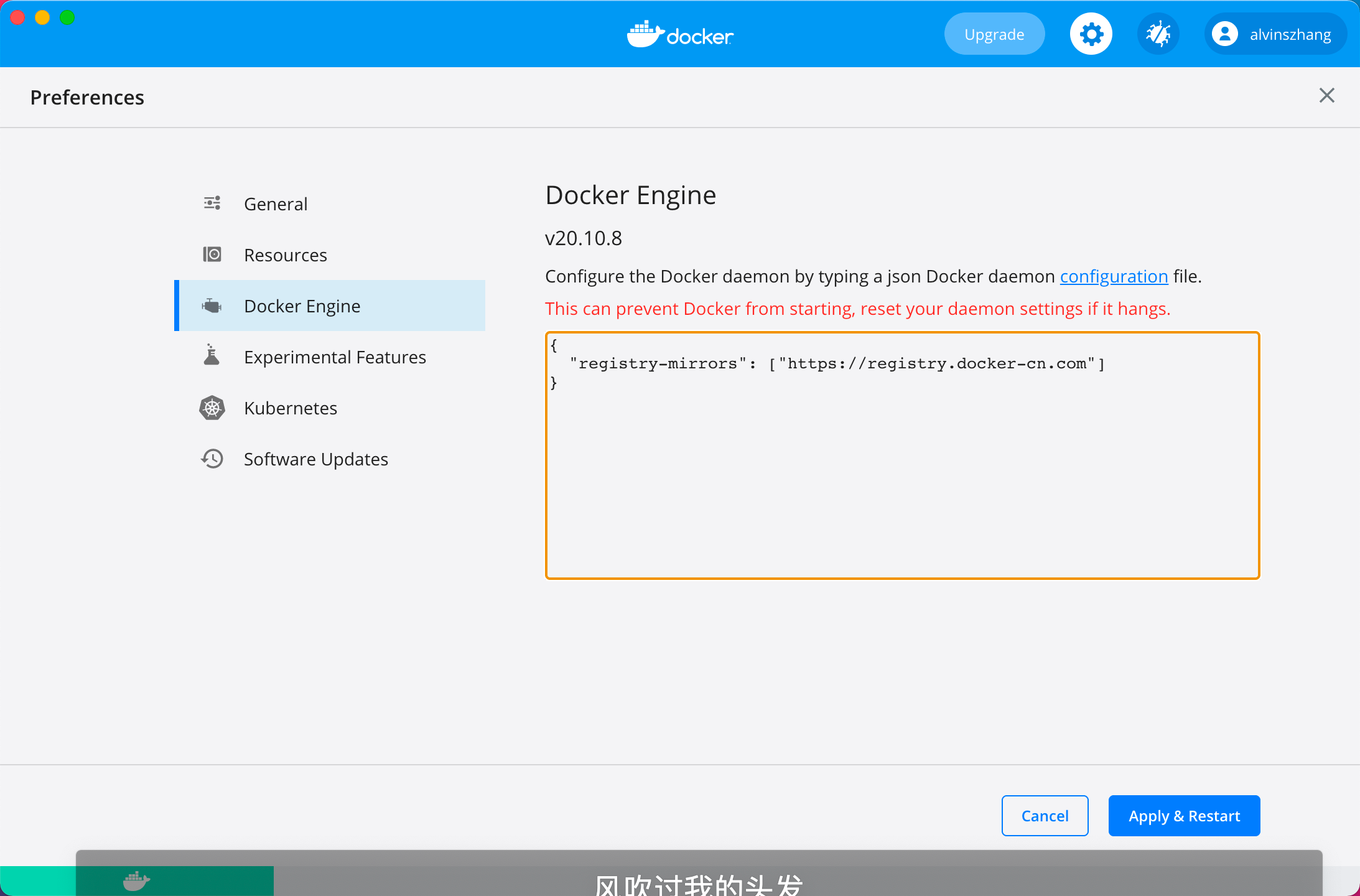The image size is (1360, 896).
Task: Click the Docker Engine motor icon
Action: pyautogui.click(x=212, y=306)
